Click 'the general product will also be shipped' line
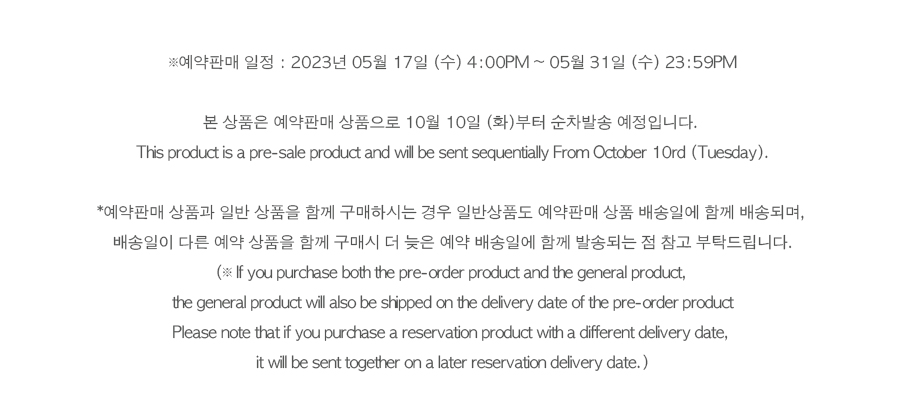Viewport: 900px width, 417px height. click(x=453, y=303)
